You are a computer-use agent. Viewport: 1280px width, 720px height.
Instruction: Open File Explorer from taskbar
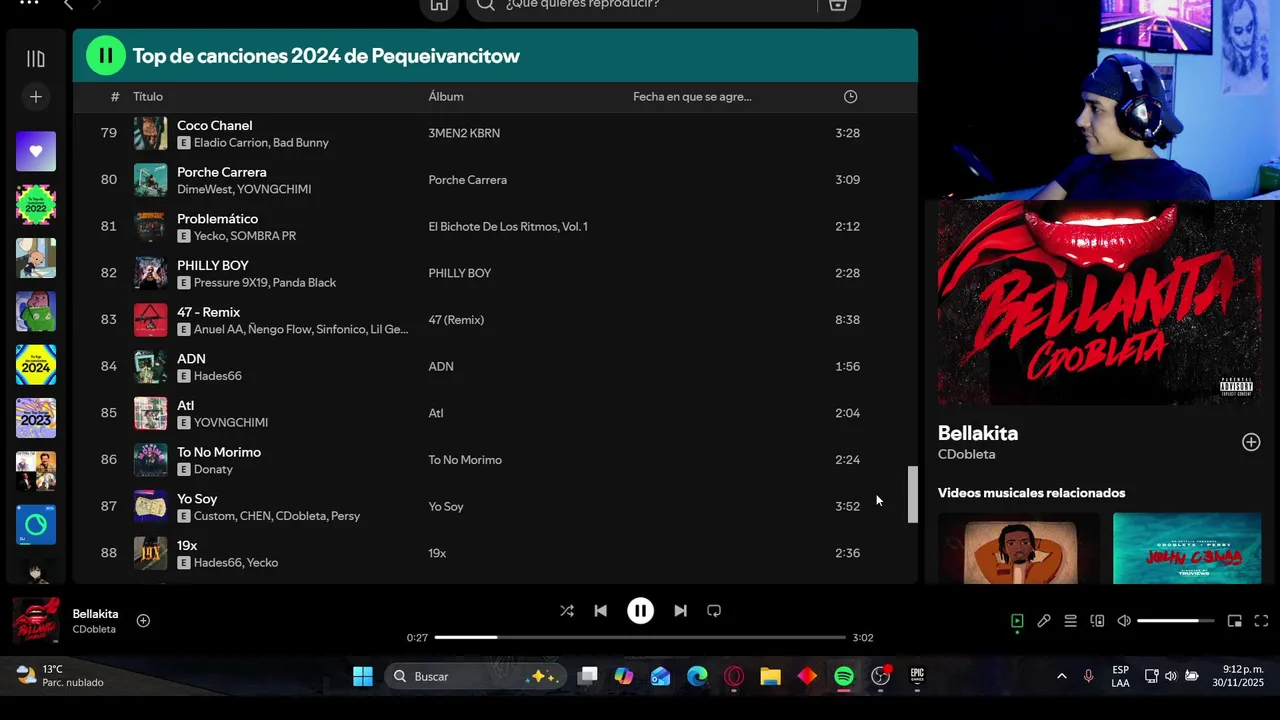coord(770,677)
